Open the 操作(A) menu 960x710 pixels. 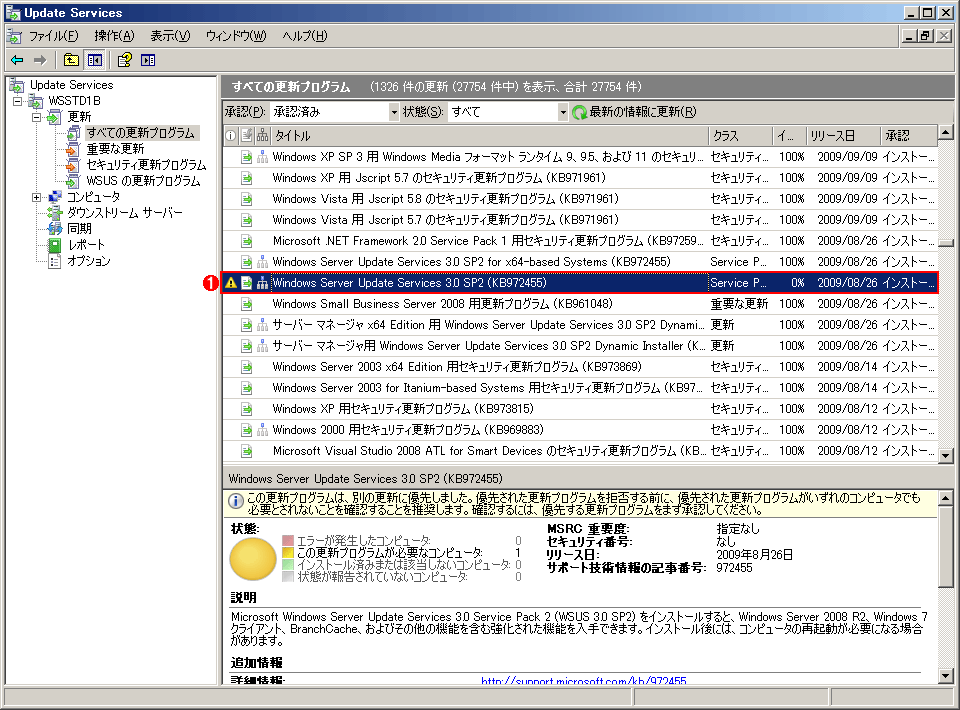coord(114,36)
